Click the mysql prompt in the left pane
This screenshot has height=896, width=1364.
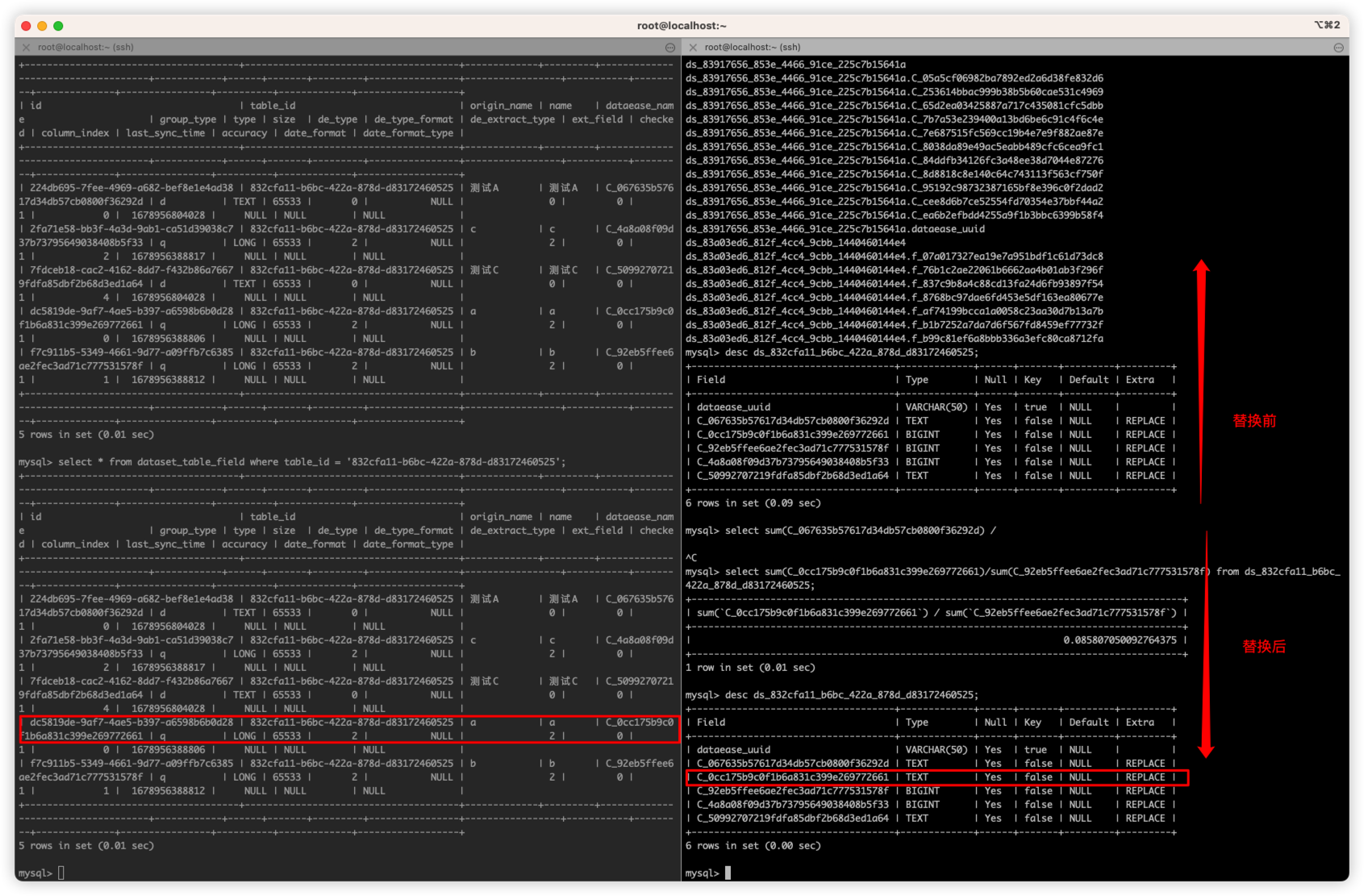(x=36, y=872)
